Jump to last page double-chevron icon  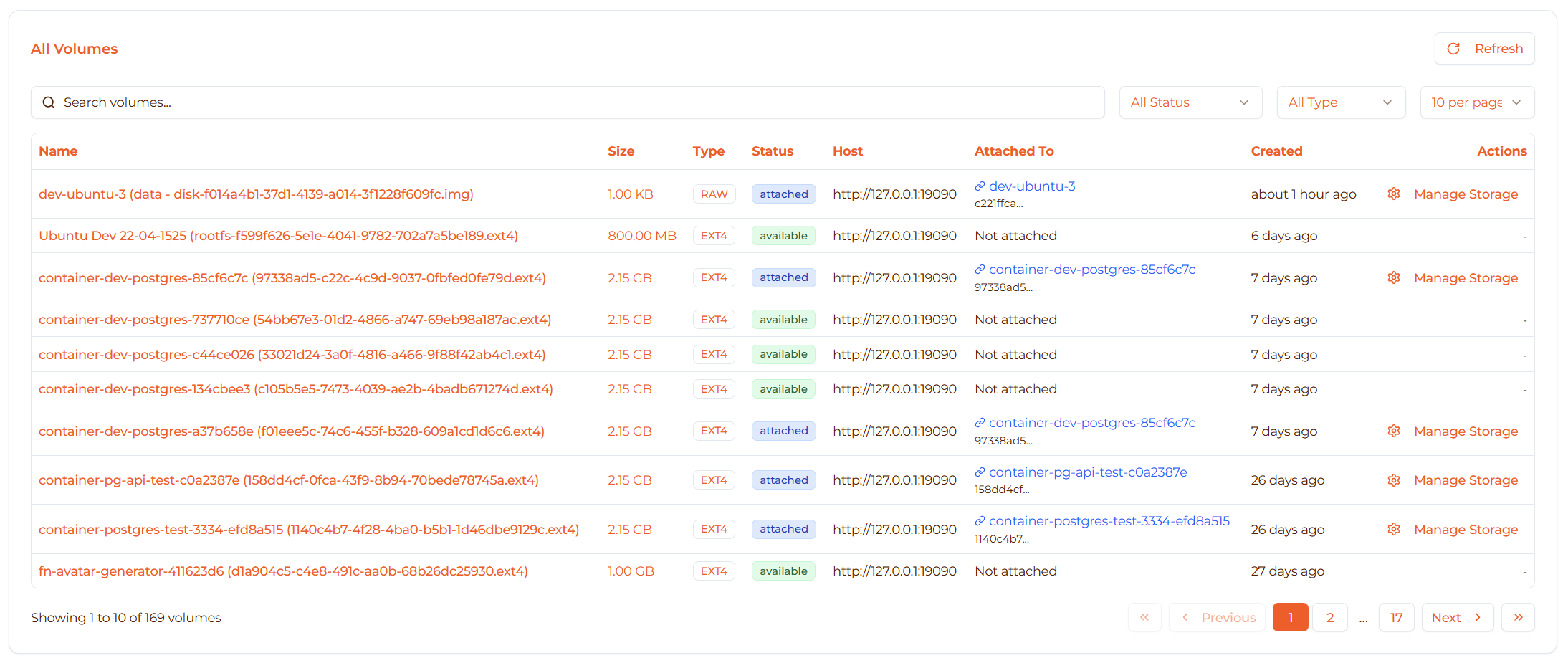[x=1518, y=617]
